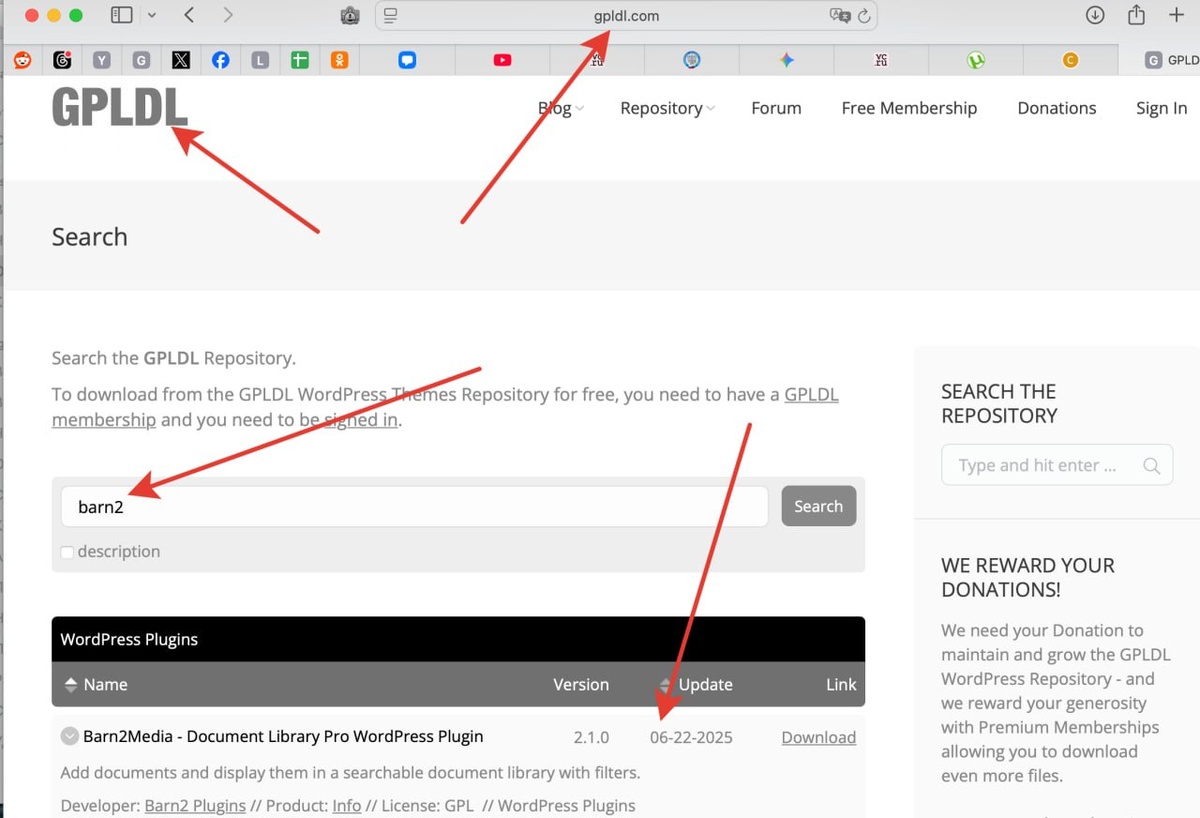Sort the table by Update column

(696, 685)
